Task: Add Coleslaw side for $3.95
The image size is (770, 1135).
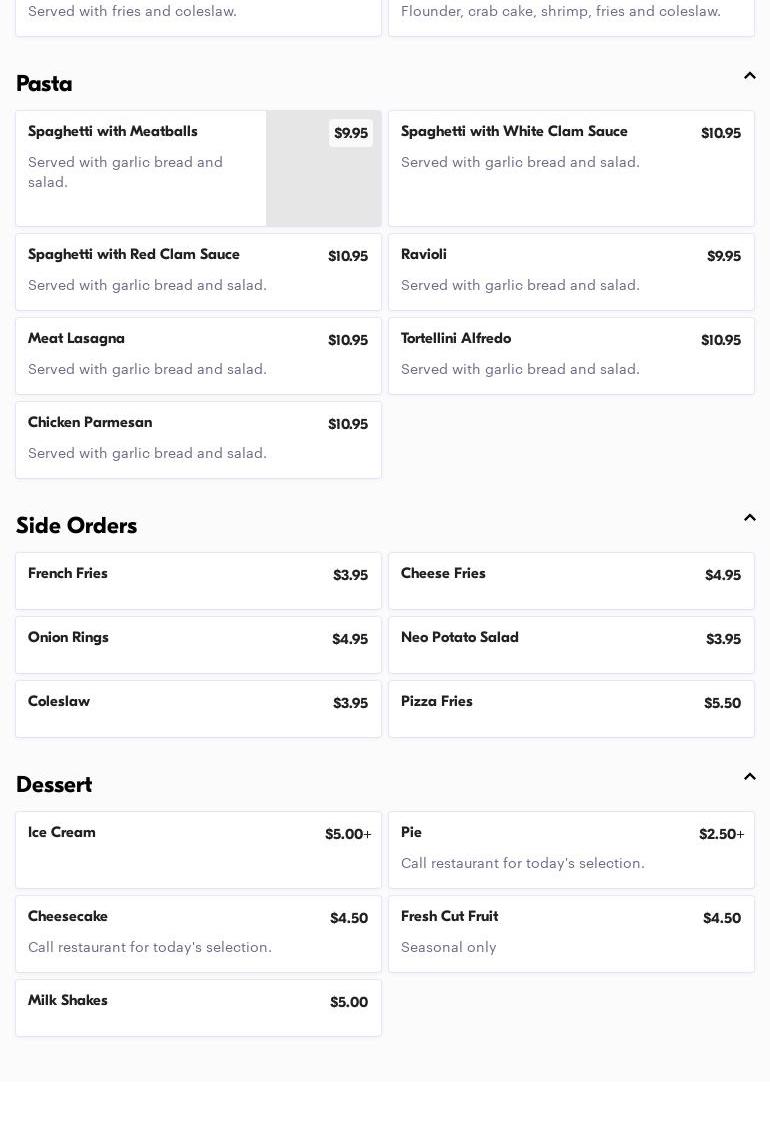Action: coord(198,708)
